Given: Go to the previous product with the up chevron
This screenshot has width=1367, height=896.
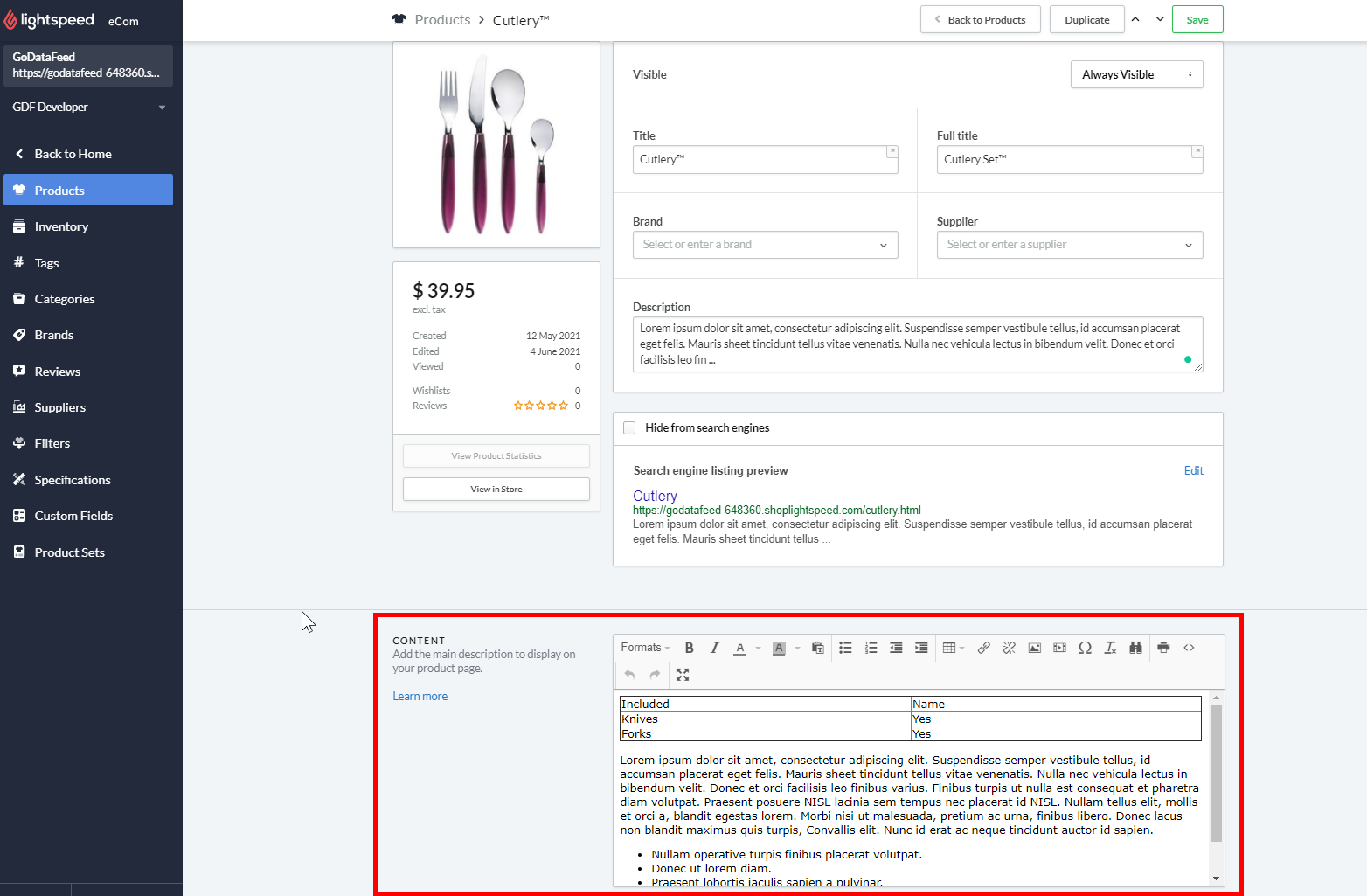Looking at the screenshot, I should click(1135, 19).
